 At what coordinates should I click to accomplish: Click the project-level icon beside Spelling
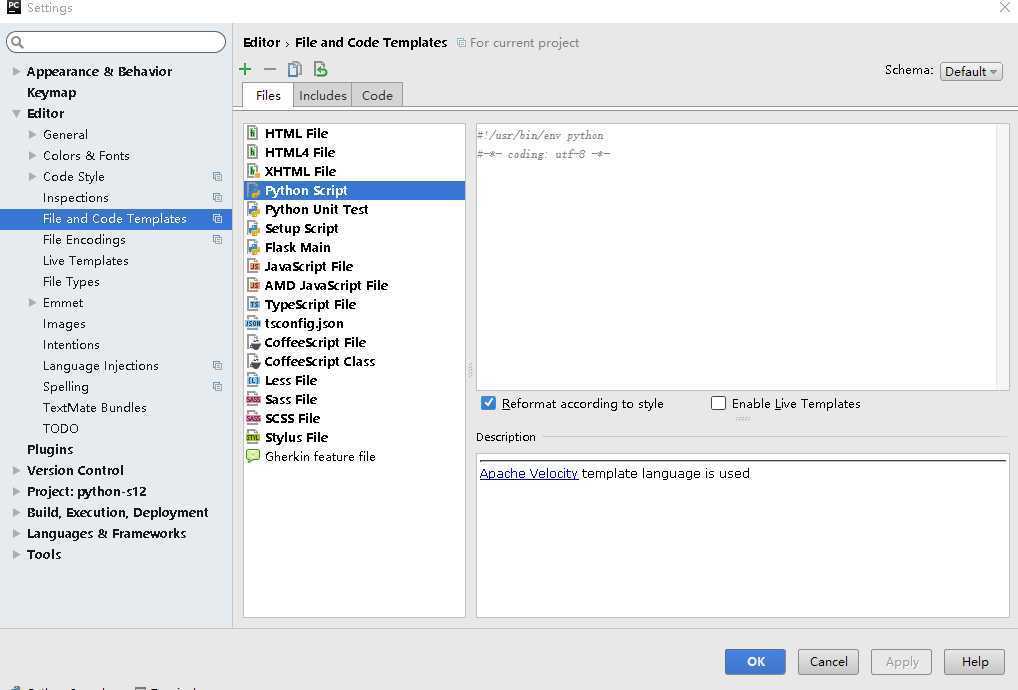pos(217,386)
